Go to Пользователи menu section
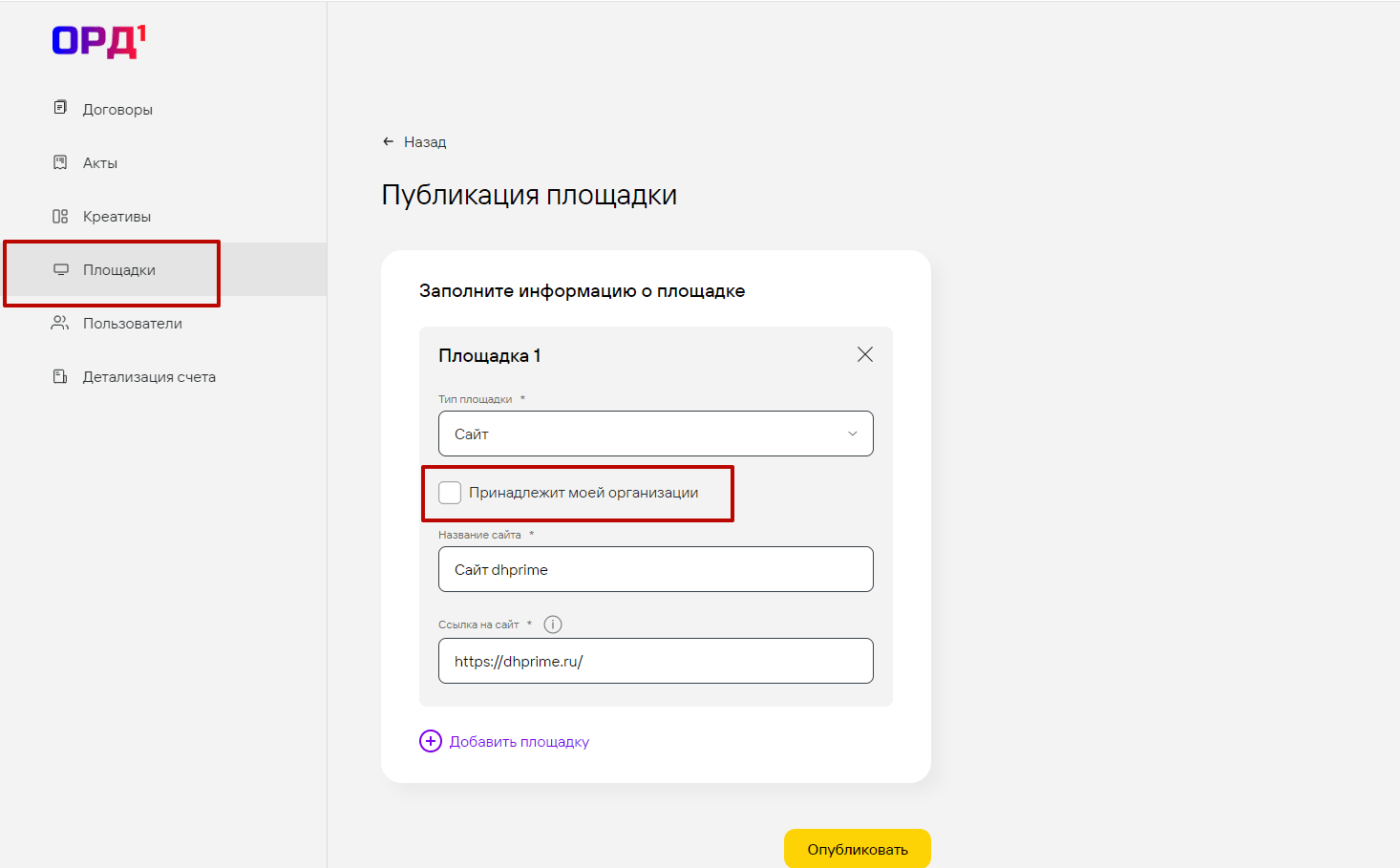1400x868 pixels. pos(132,324)
